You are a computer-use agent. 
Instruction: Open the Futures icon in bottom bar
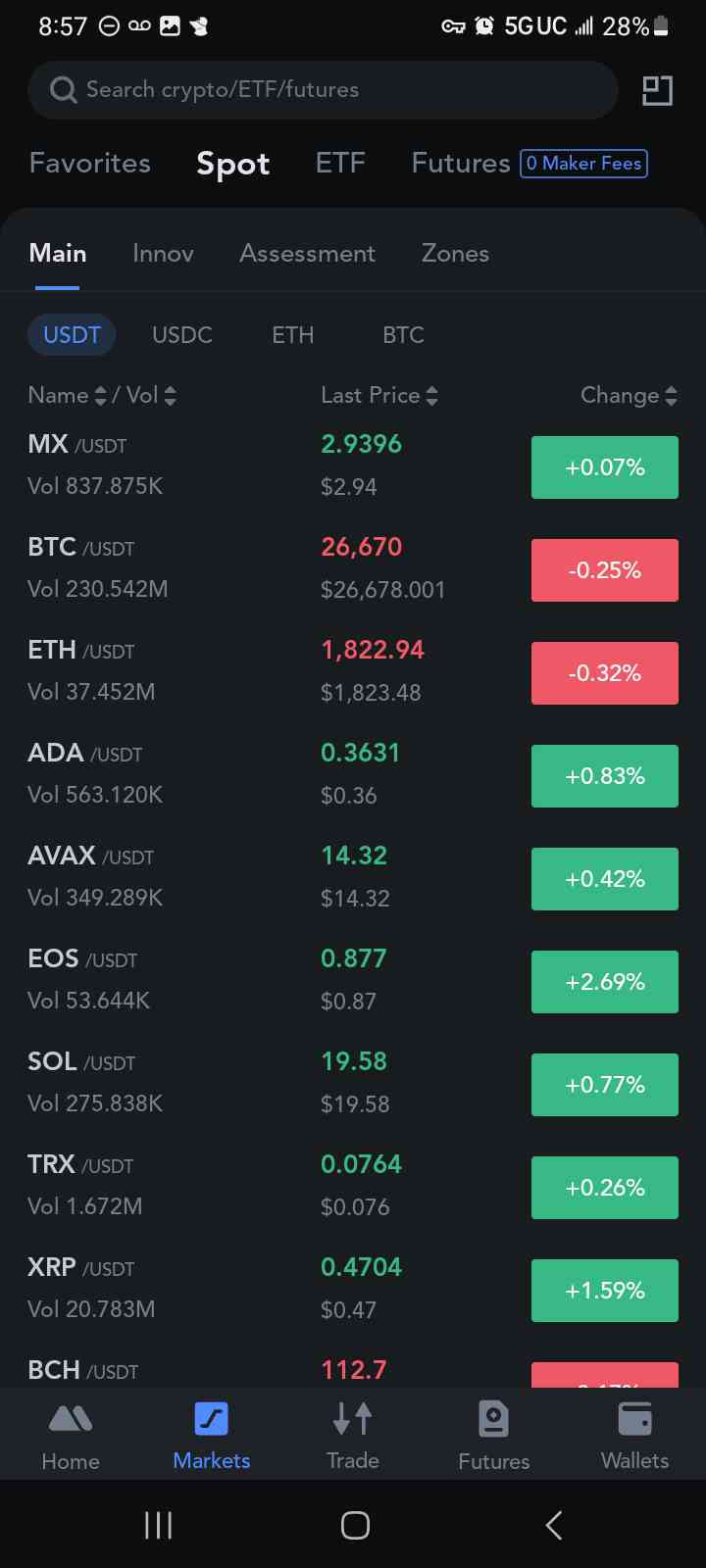point(493,1418)
